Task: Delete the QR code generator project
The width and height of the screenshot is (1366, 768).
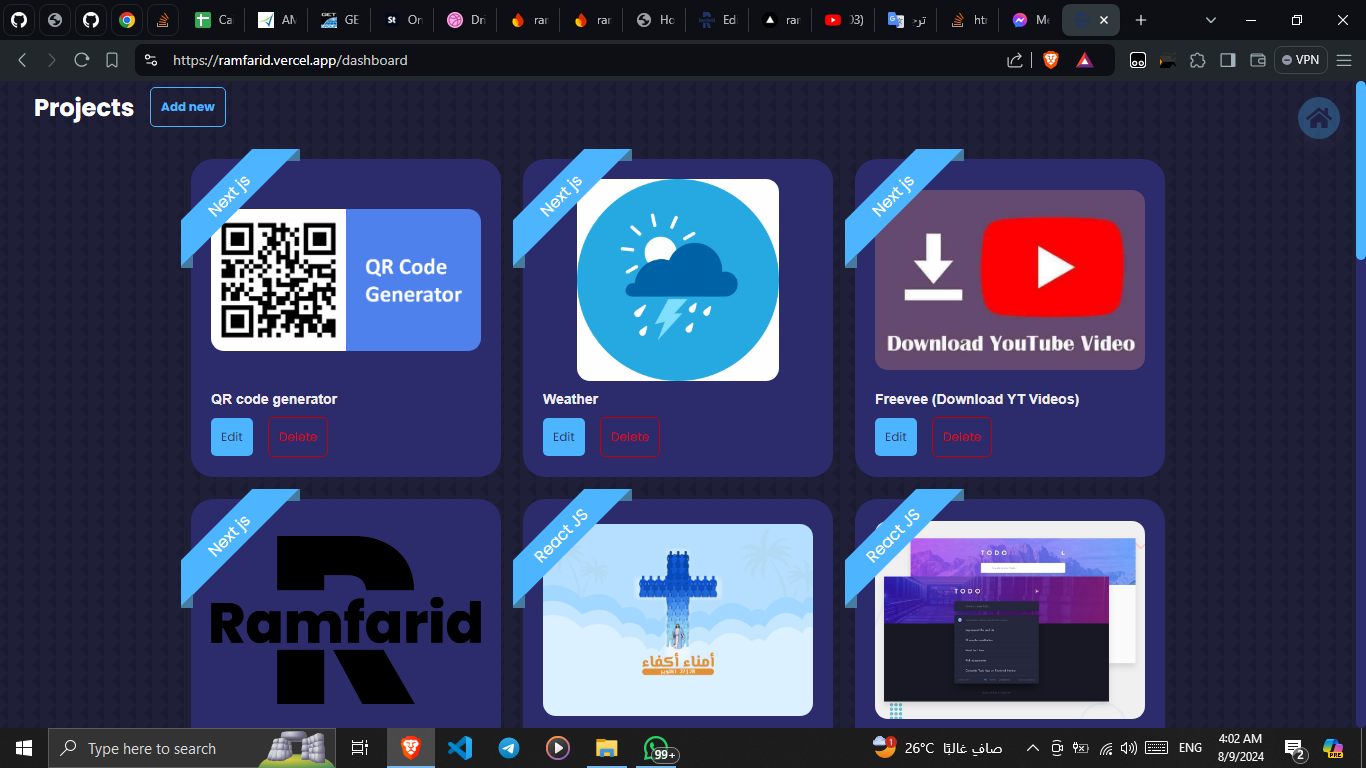Action: 298,437
